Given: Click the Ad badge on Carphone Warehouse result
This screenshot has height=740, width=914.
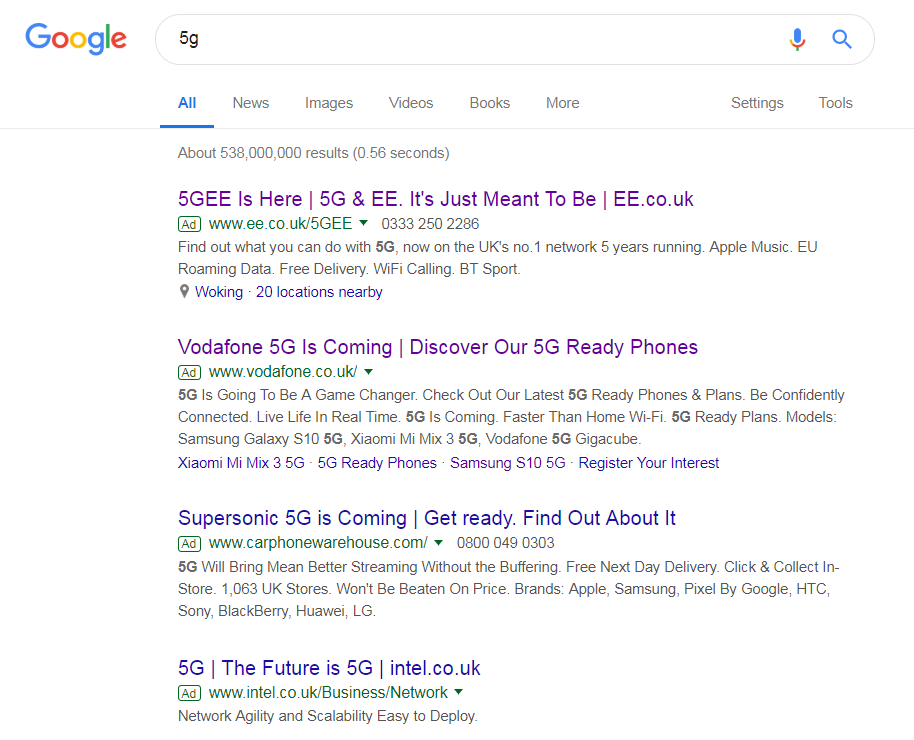Looking at the screenshot, I should tap(189, 543).
